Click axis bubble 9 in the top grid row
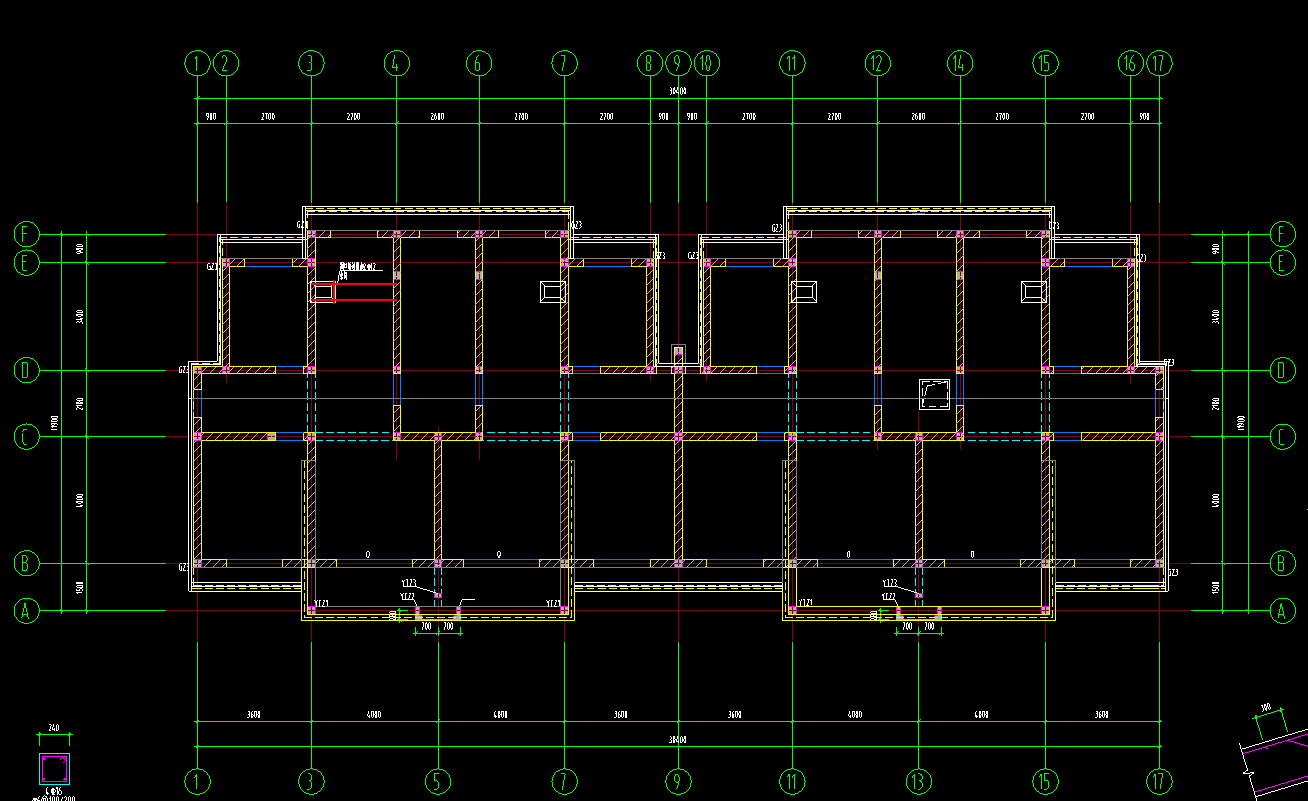Viewport: 1308px width, 801px height. pos(677,64)
